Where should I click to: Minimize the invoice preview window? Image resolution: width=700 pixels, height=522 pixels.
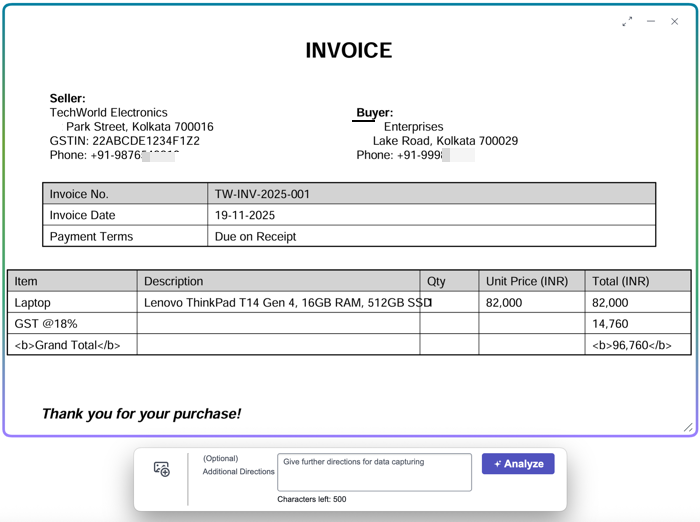pos(651,21)
